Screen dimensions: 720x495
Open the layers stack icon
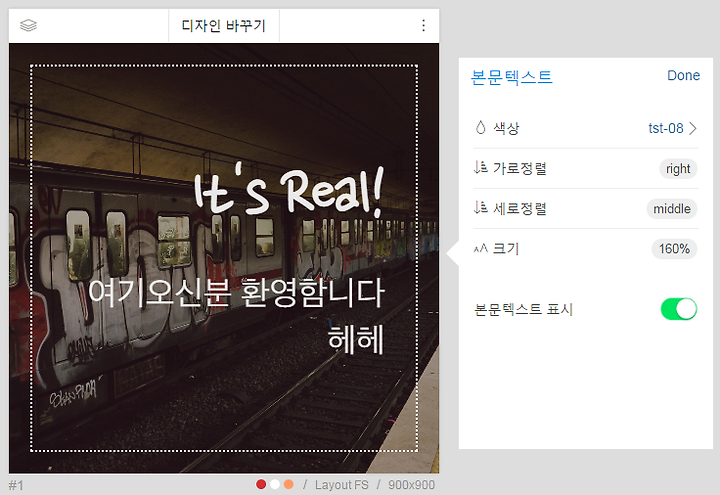coord(28,25)
